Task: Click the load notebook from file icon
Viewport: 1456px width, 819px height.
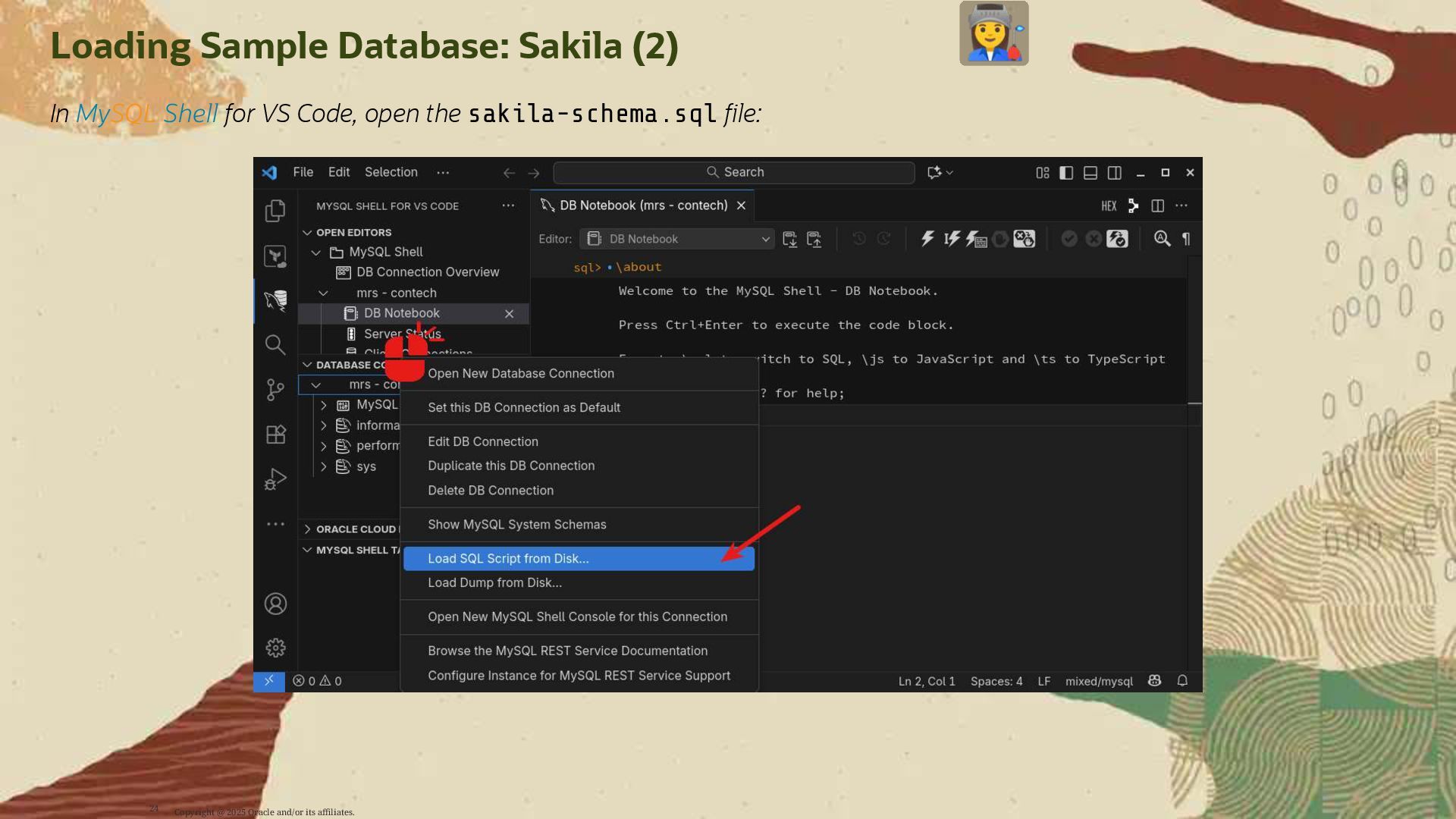Action: [814, 239]
